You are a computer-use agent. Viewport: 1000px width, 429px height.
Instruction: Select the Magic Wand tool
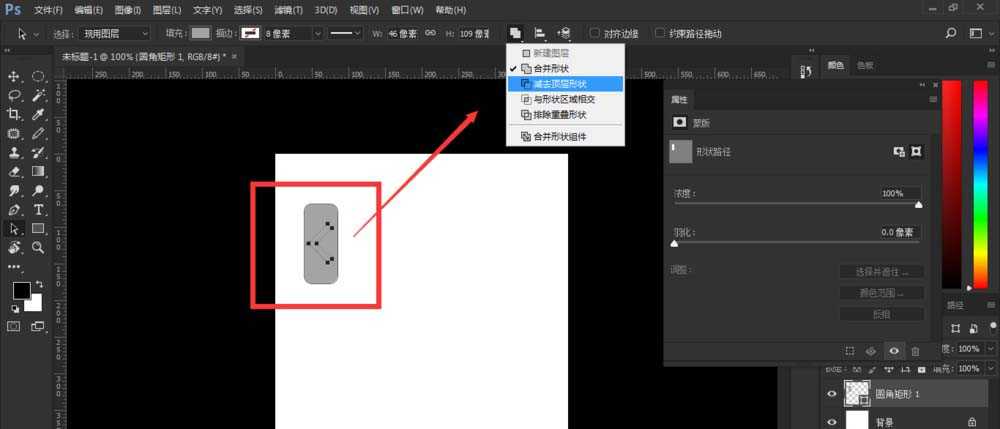38,96
